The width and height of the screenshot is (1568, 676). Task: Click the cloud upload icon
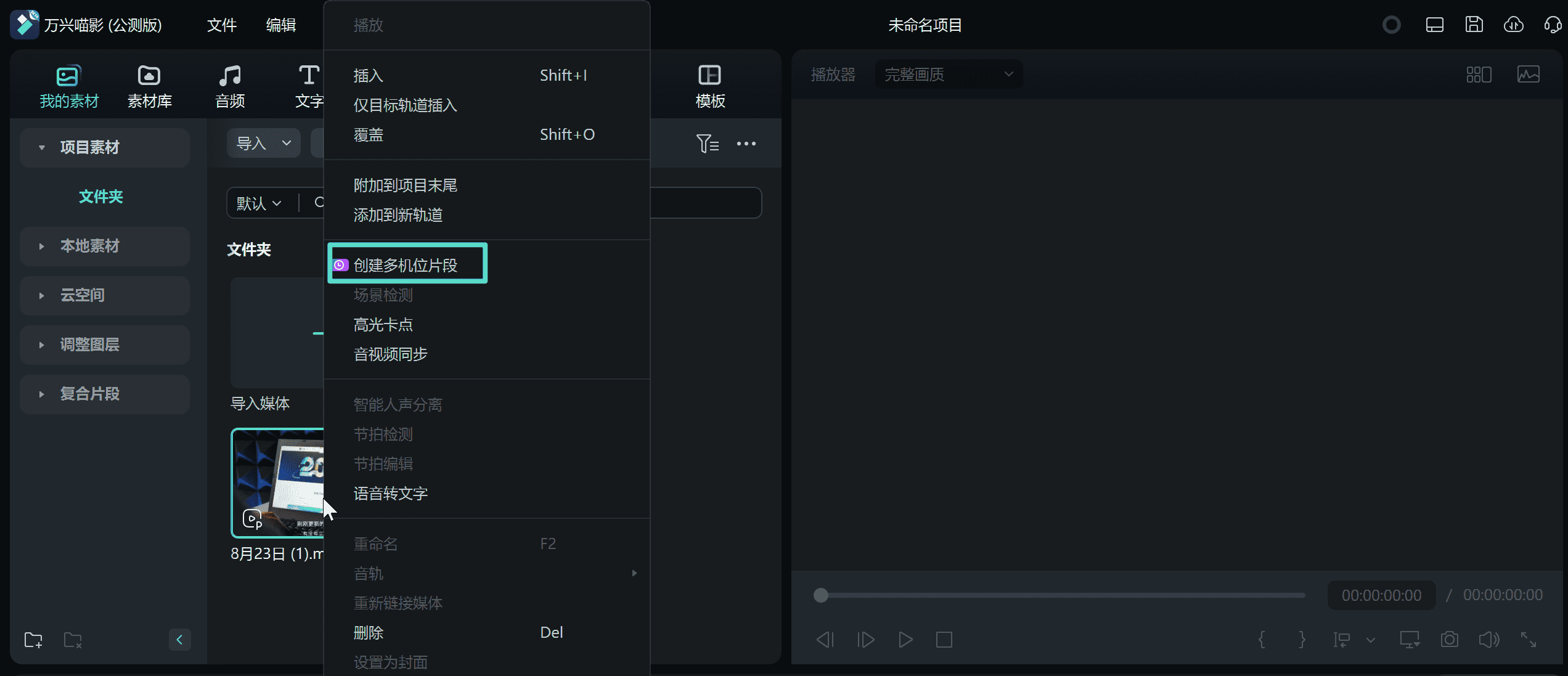[1513, 25]
